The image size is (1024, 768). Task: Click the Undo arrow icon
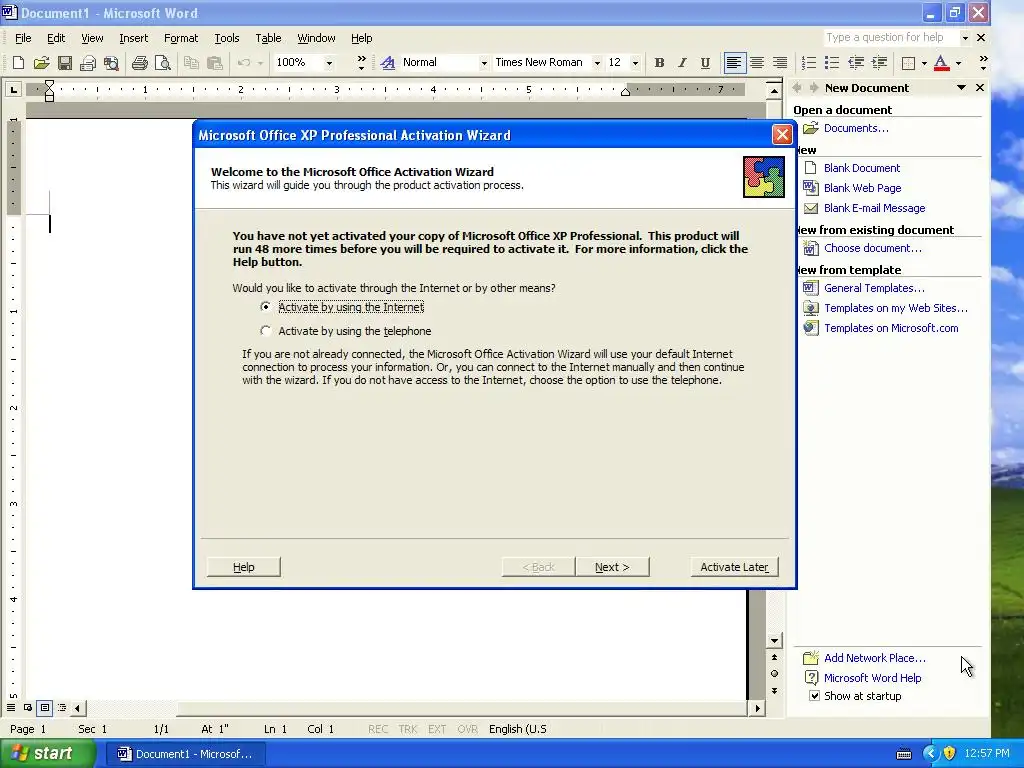(244, 63)
